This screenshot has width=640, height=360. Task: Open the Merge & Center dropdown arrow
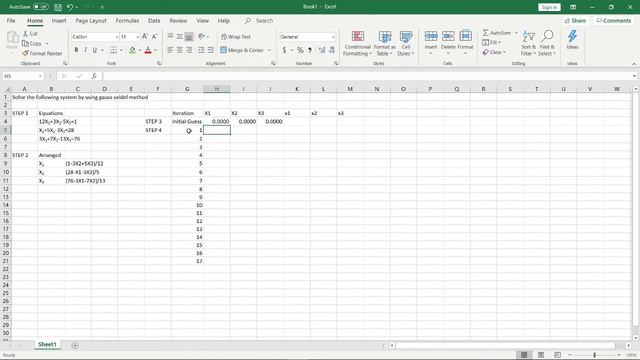click(x=269, y=50)
